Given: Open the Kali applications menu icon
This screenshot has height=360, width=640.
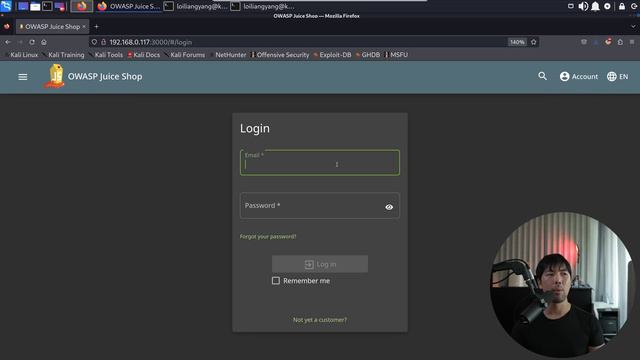Looking at the screenshot, I should tap(6, 6).
